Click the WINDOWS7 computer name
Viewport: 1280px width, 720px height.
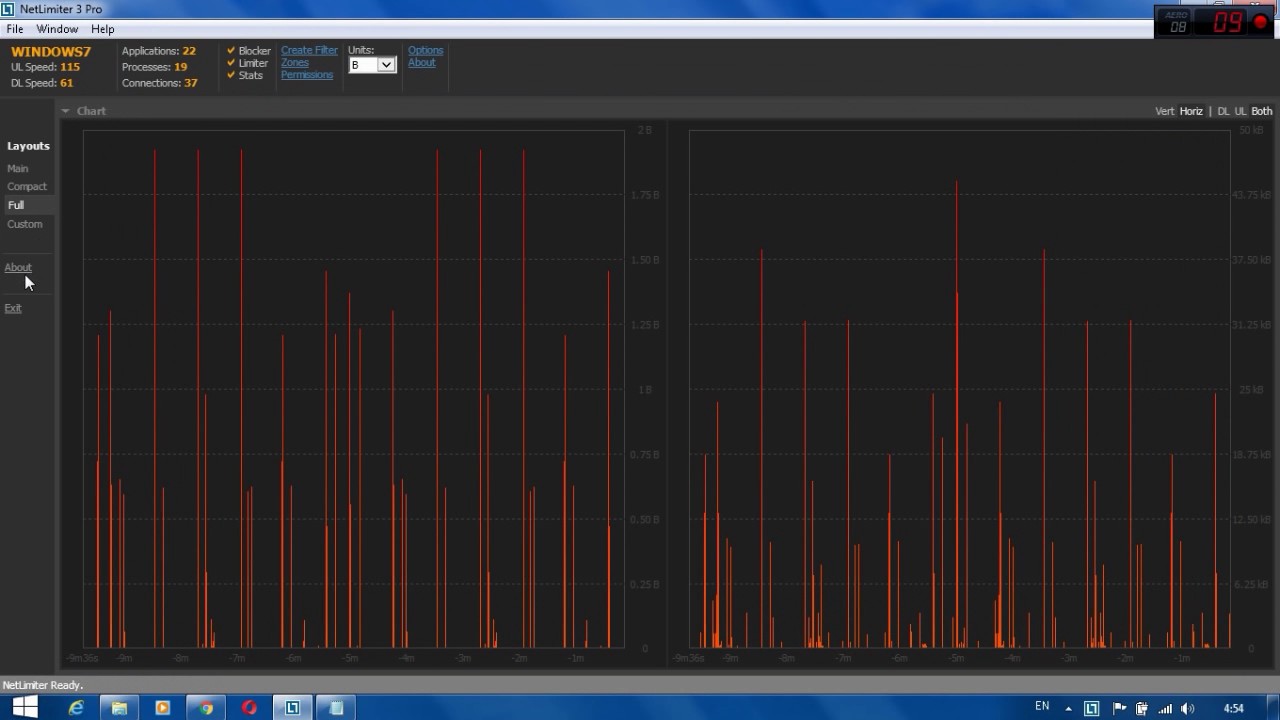51,52
